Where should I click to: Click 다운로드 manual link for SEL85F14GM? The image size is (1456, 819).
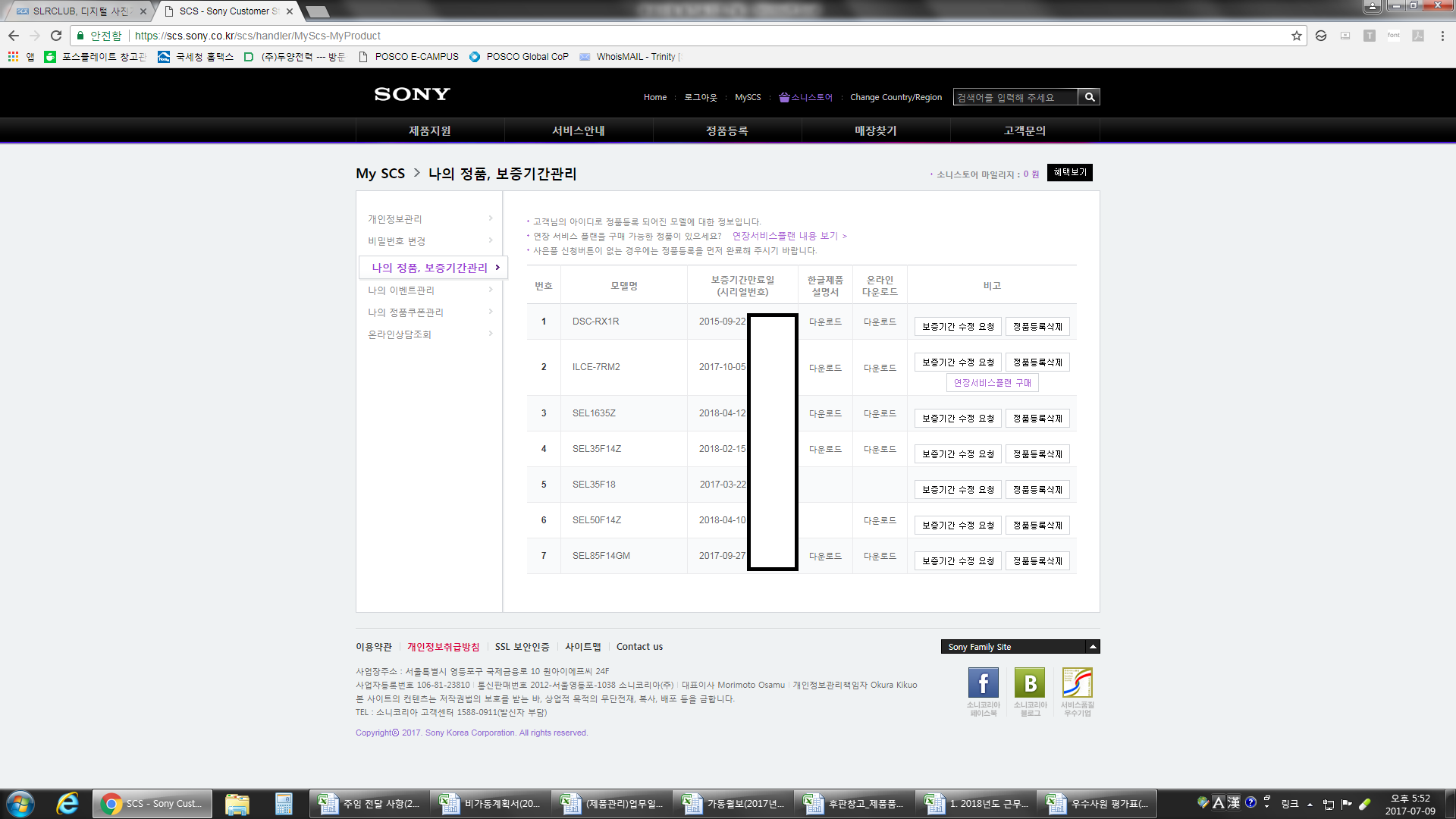(825, 557)
